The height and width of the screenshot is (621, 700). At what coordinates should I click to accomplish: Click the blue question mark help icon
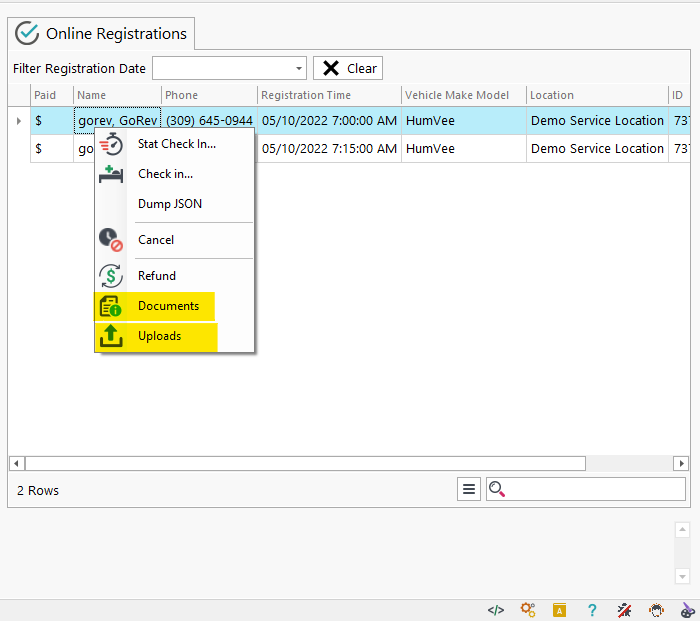tap(592, 609)
